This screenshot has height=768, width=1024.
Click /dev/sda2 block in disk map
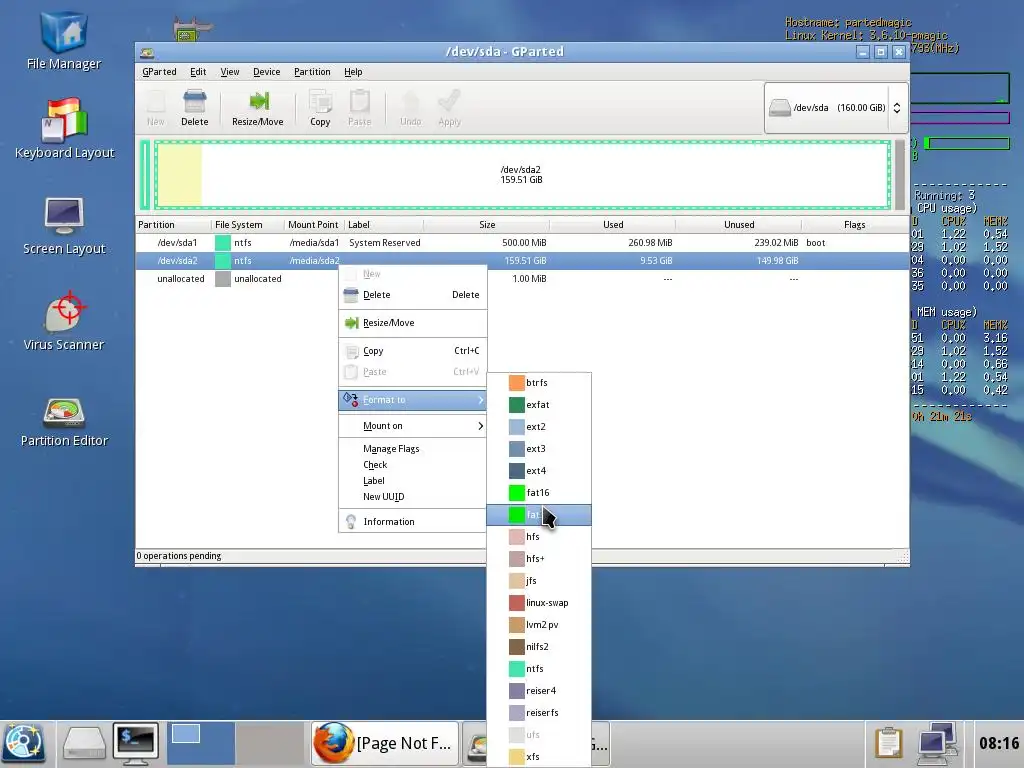[x=522, y=175]
